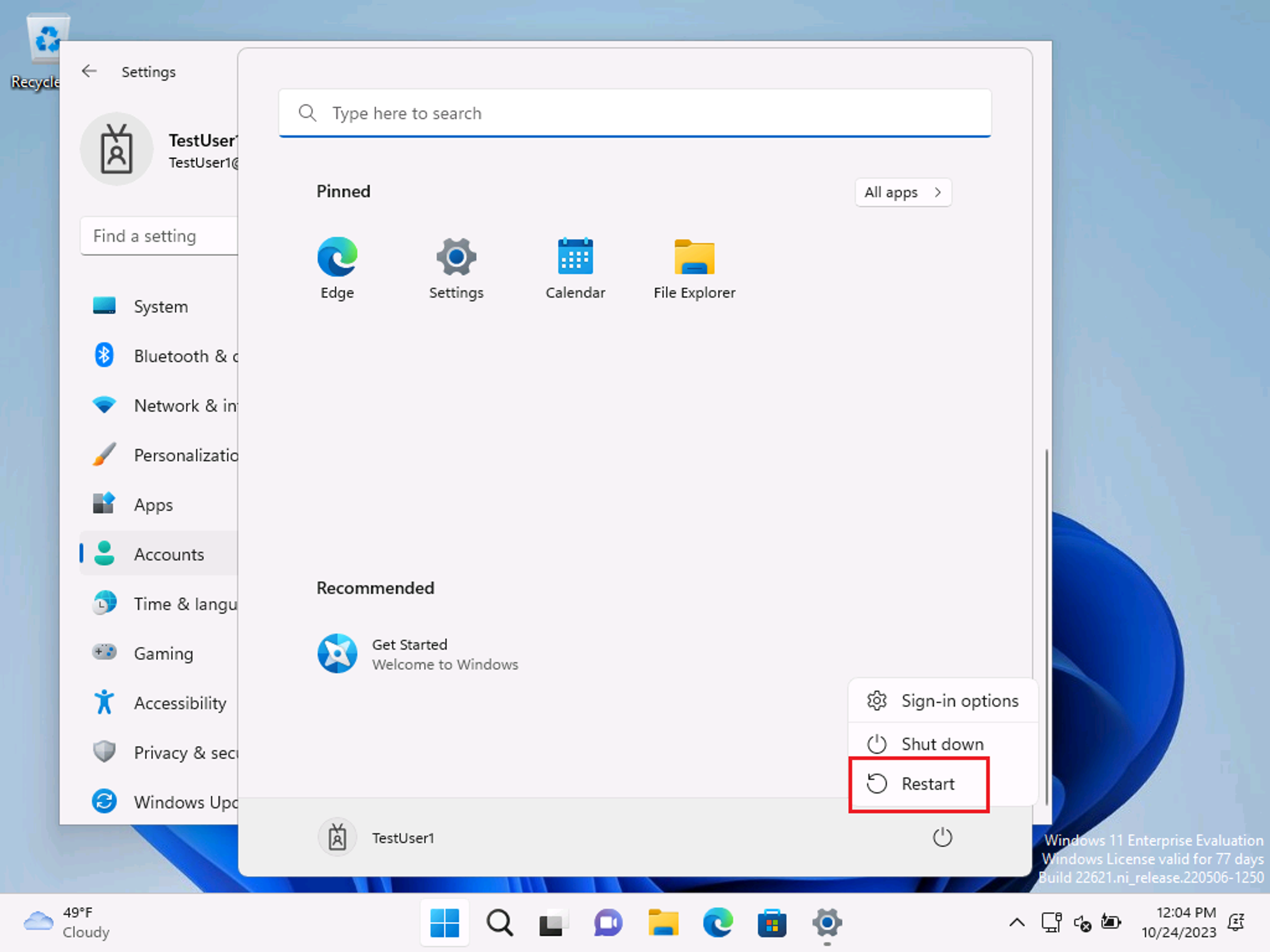Image resolution: width=1270 pixels, height=952 pixels.
Task: Click the Settings window scrollbar
Action: [1046, 627]
